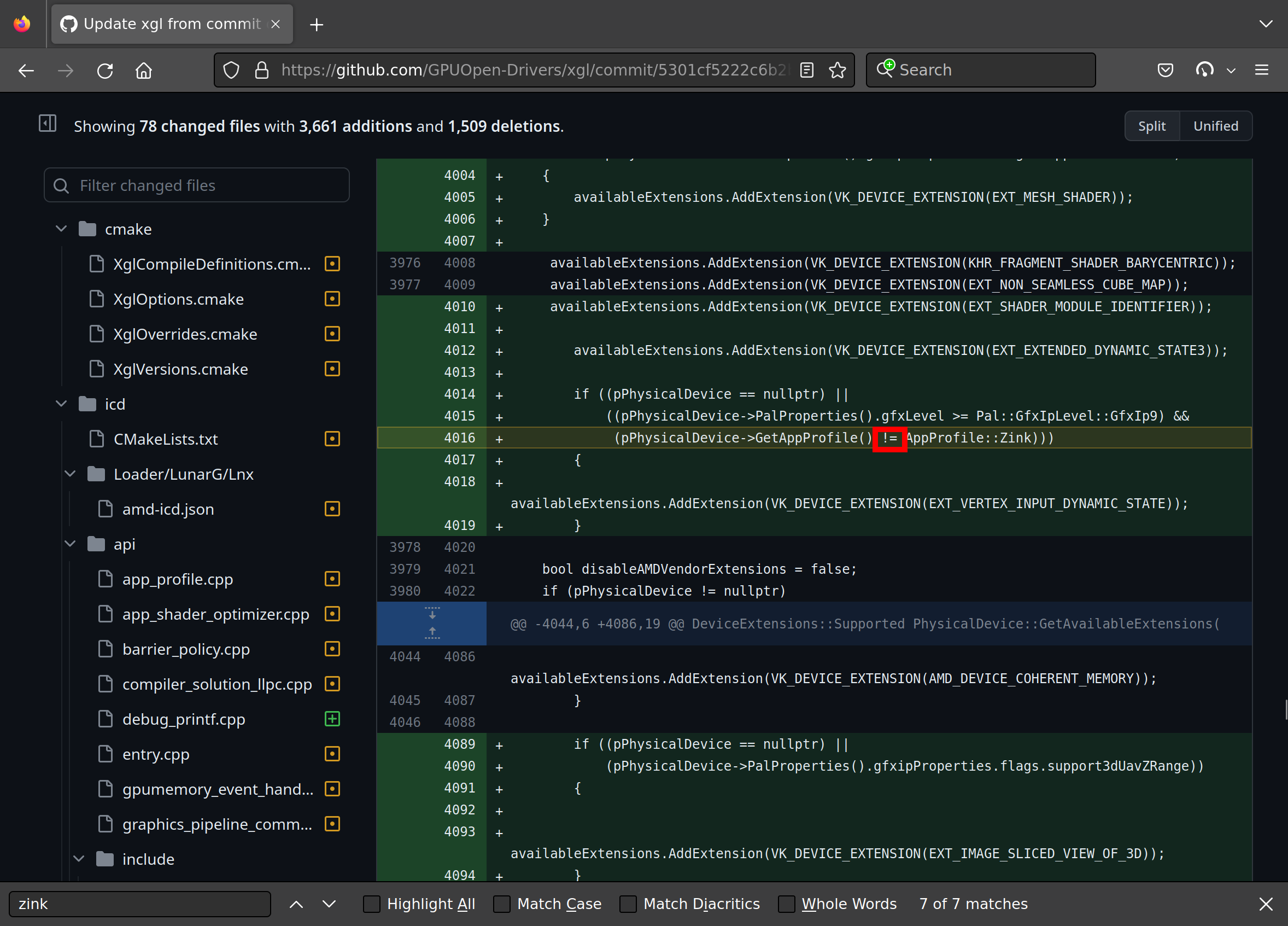The height and width of the screenshot is (926, 1288).
Task: Switch to Unified diff view
Action: 1215,126
